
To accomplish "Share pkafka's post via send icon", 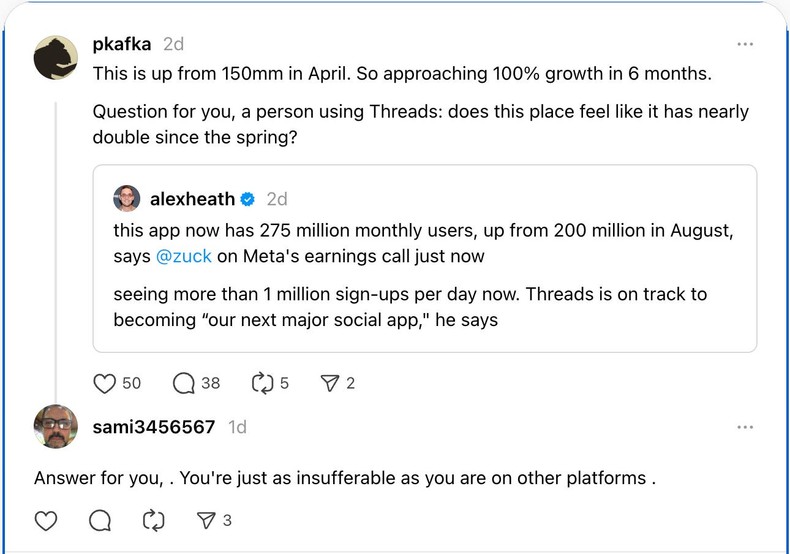I will tap(329, 383).
